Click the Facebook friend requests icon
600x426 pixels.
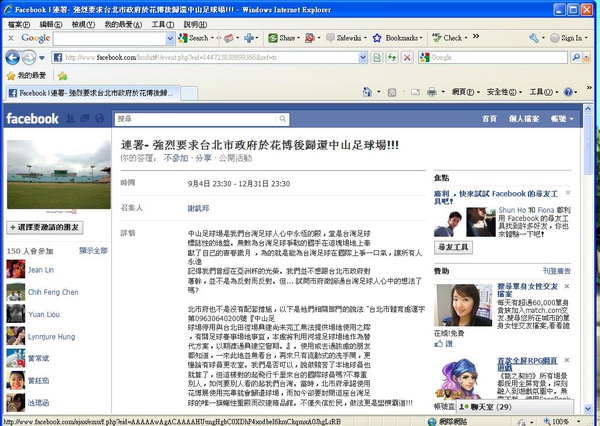[x=70, y=119]
